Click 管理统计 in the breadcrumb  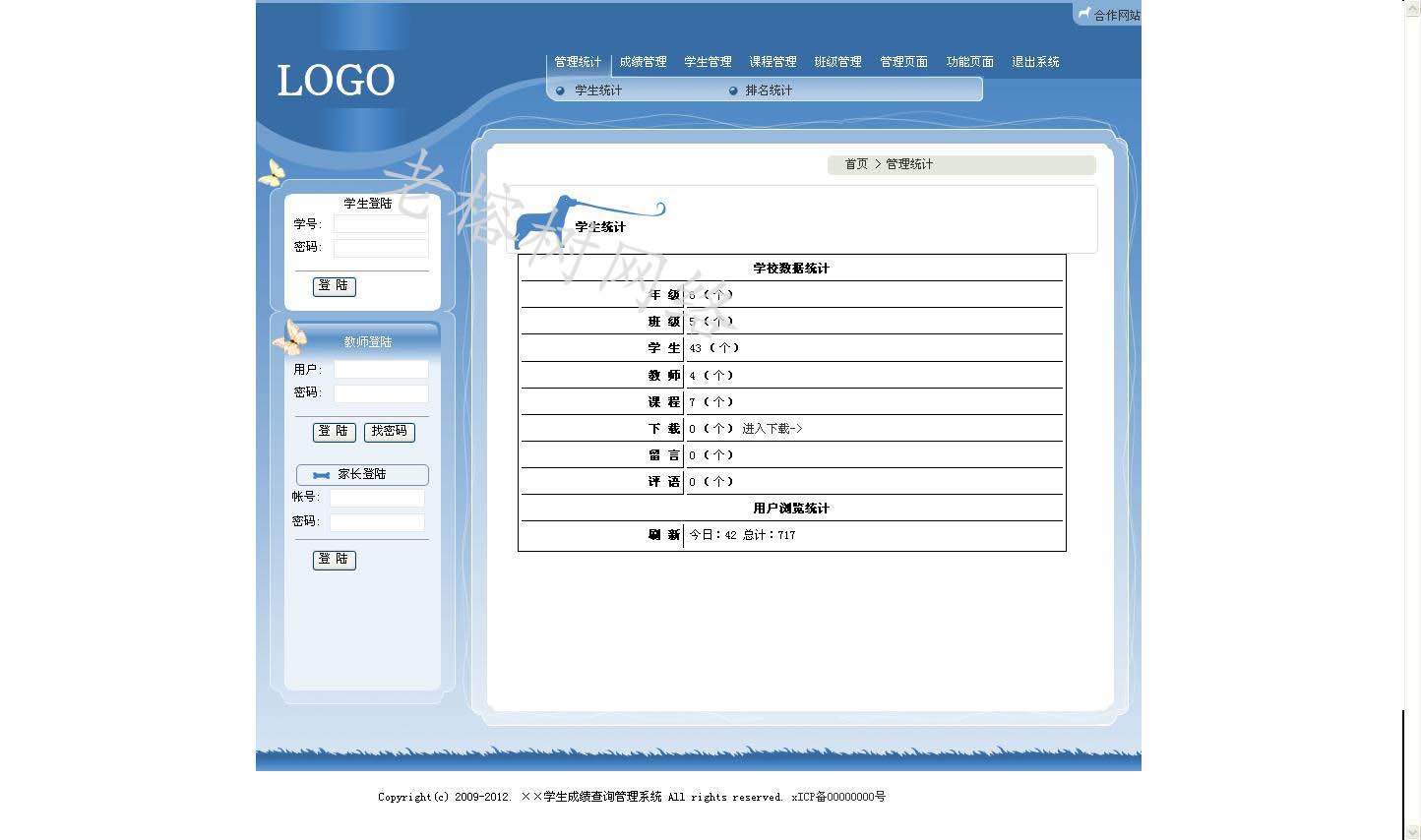click(x=909, y=164)
